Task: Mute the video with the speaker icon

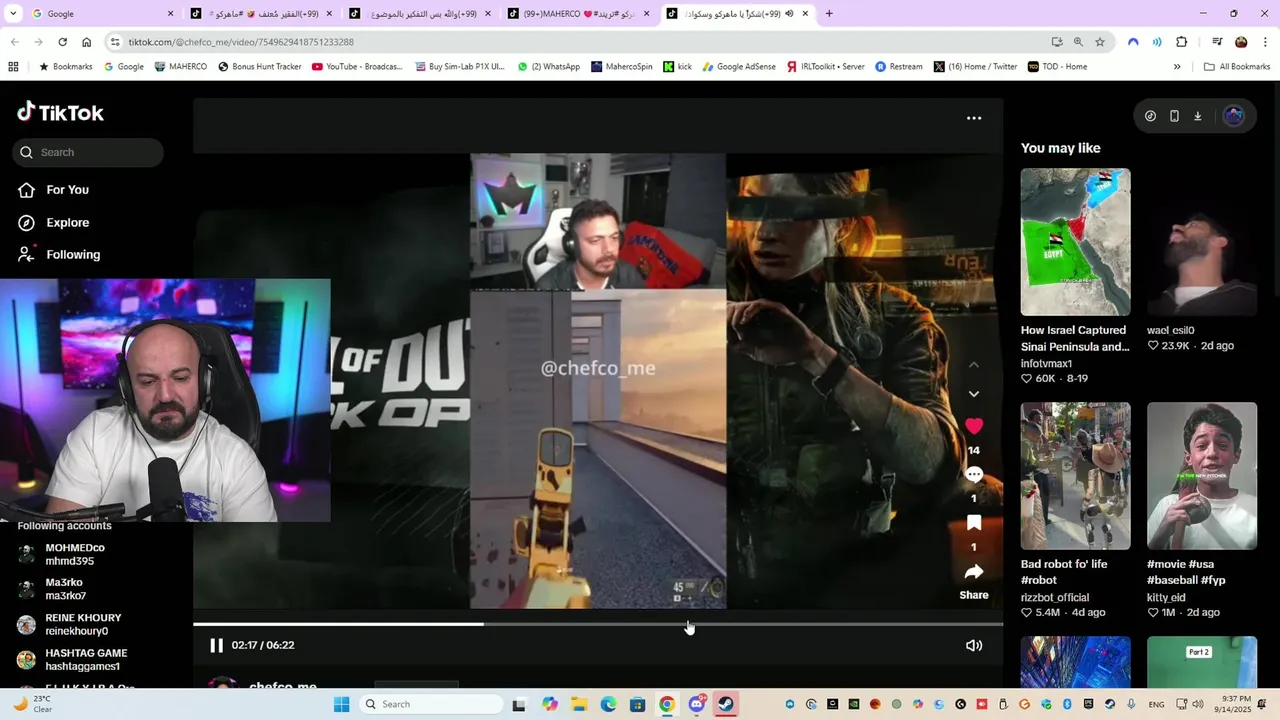Action: pos(974,645)
